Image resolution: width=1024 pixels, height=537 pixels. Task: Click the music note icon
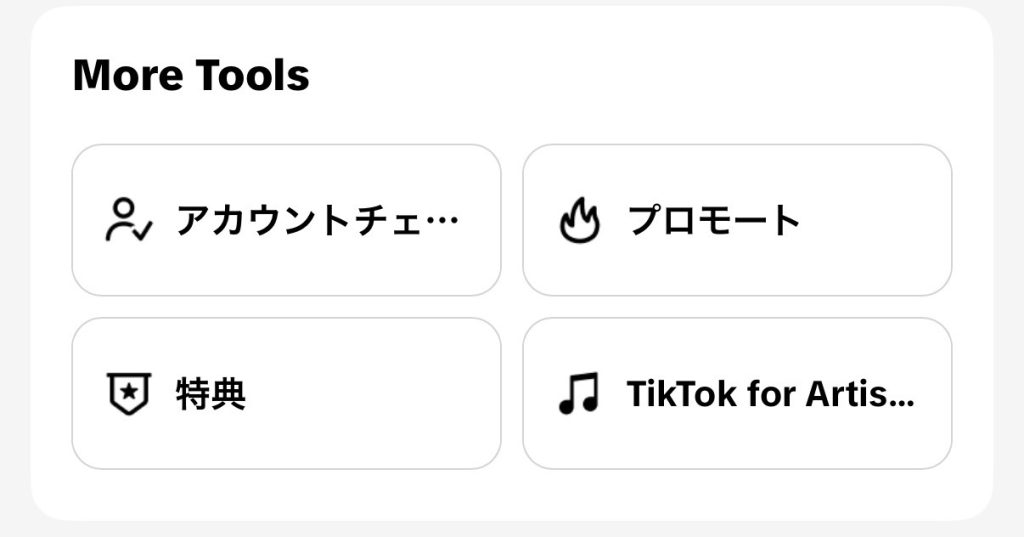pos(578,394)
